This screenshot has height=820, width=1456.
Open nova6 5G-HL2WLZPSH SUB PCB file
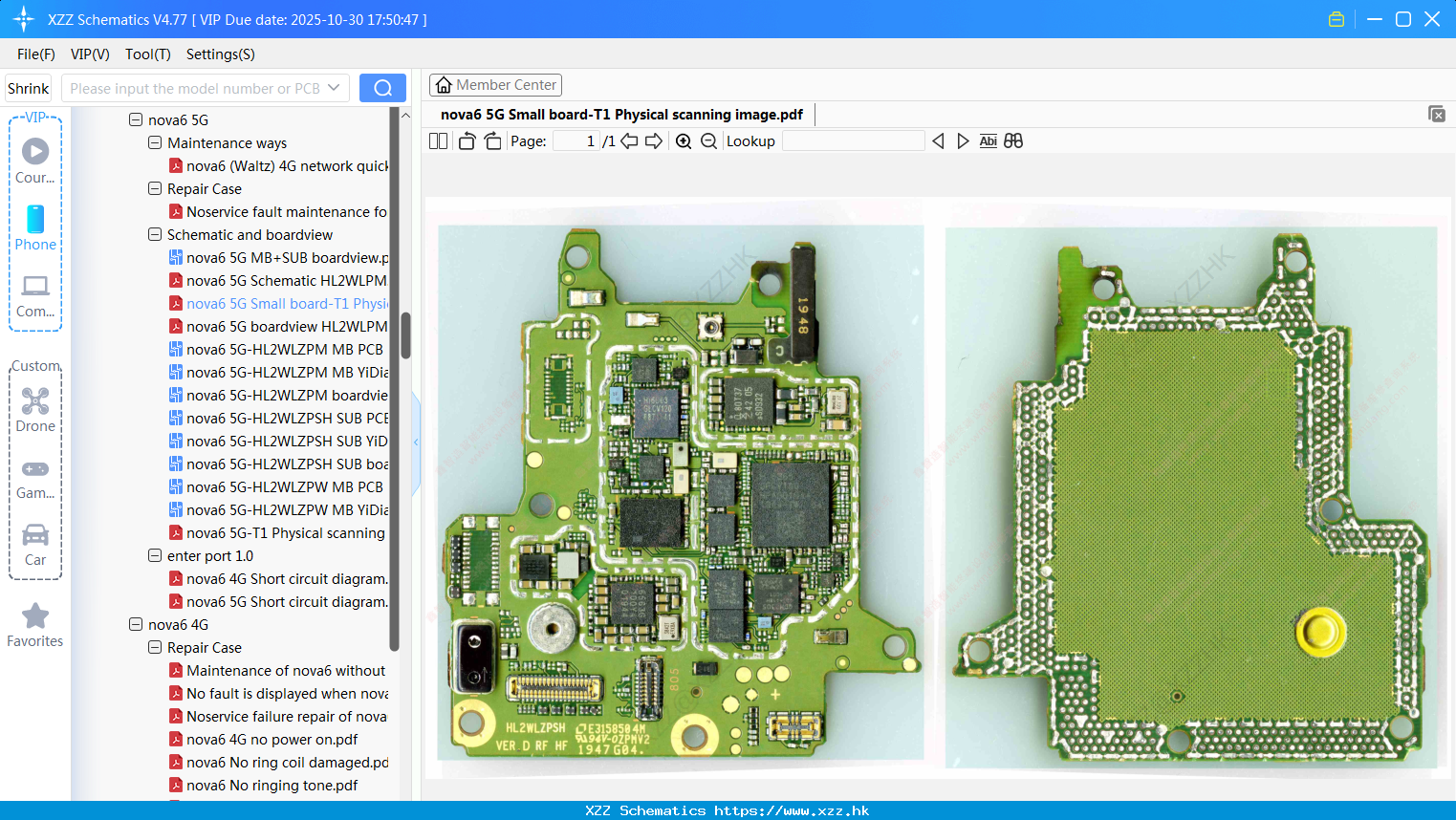pyautogui.click(x=279, y=418)
